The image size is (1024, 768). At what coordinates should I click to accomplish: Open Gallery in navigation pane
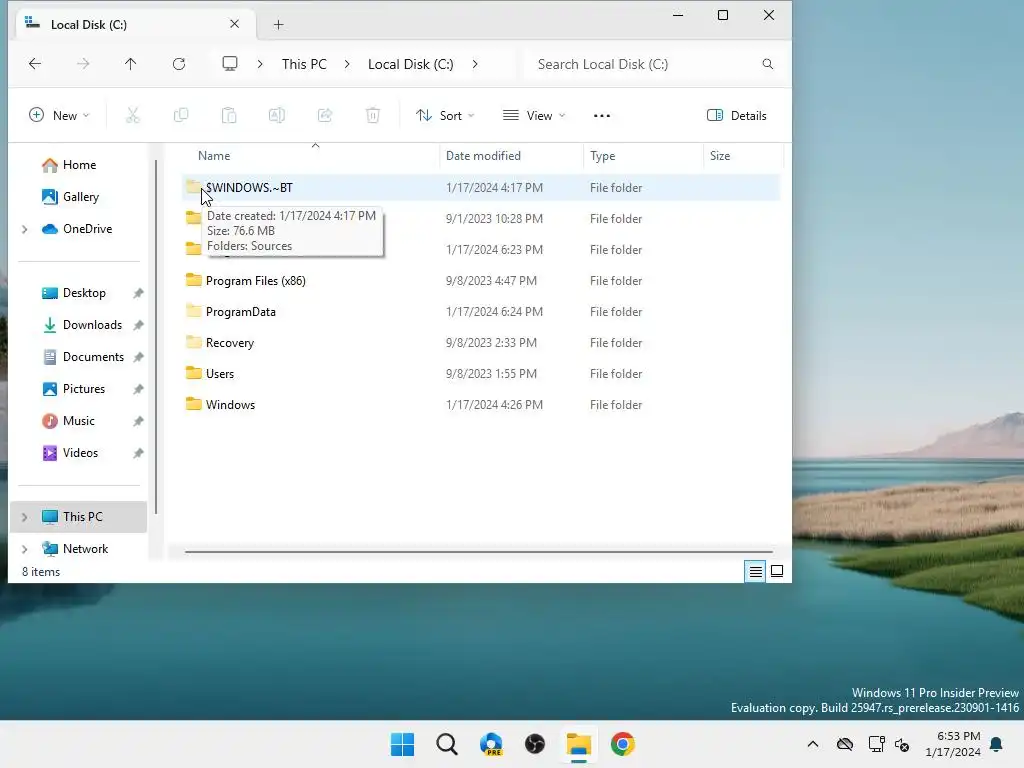[x=79, y=197]
